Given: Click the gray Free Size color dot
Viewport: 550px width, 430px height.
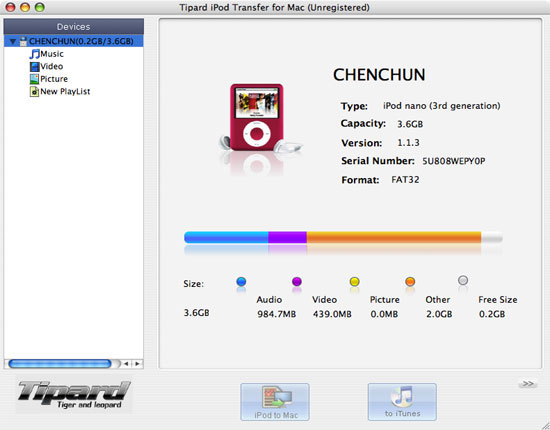Looking at the screenshot, I should pos(463,281).
